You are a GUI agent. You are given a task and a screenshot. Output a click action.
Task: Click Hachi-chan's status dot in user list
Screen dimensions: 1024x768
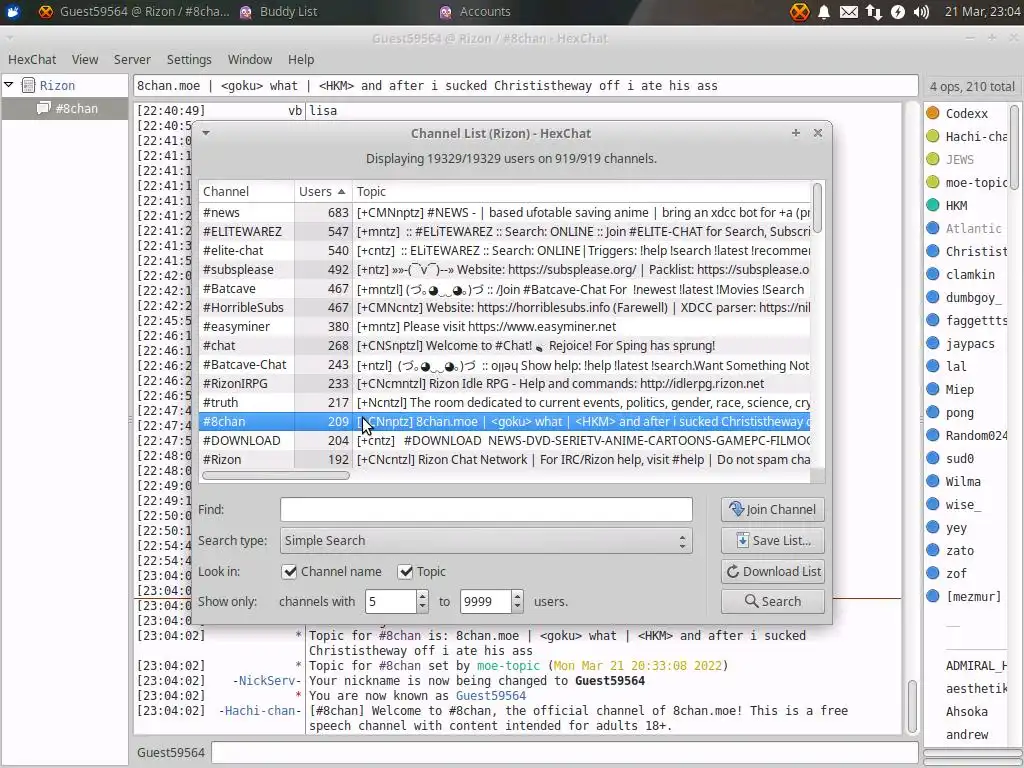[x=933, y=136]
